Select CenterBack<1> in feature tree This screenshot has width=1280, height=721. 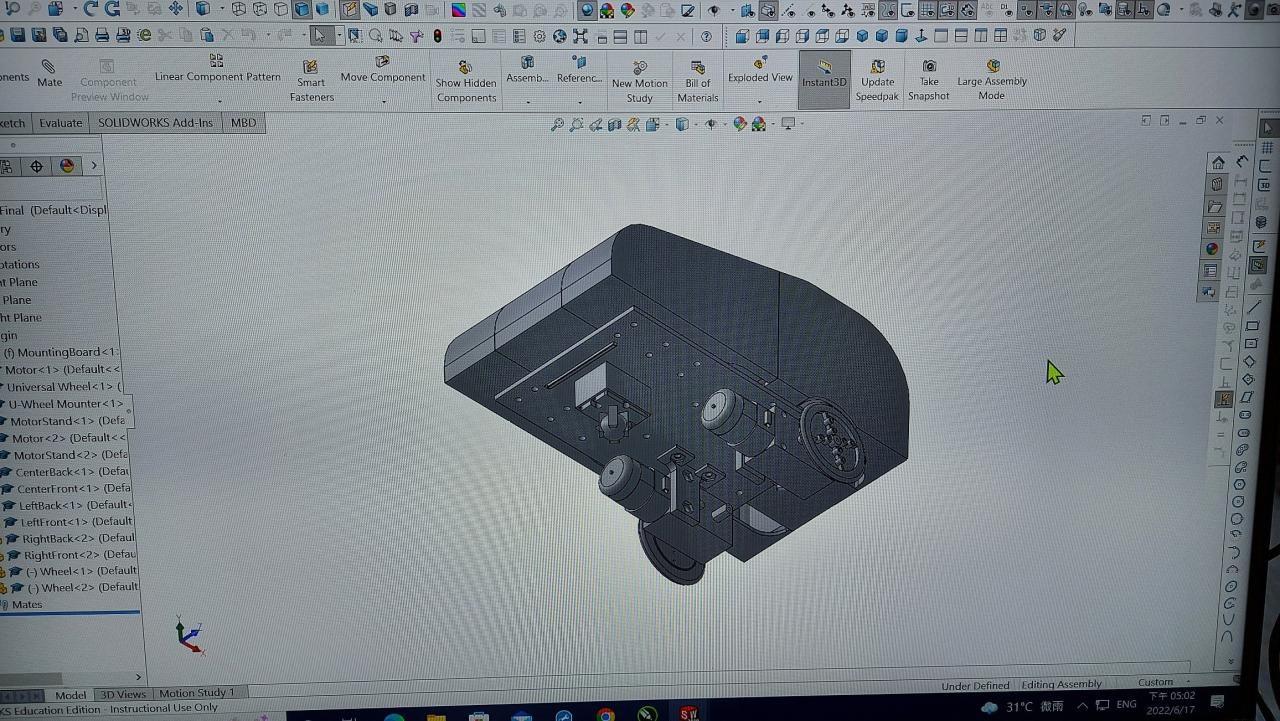(x=72, y=472)
